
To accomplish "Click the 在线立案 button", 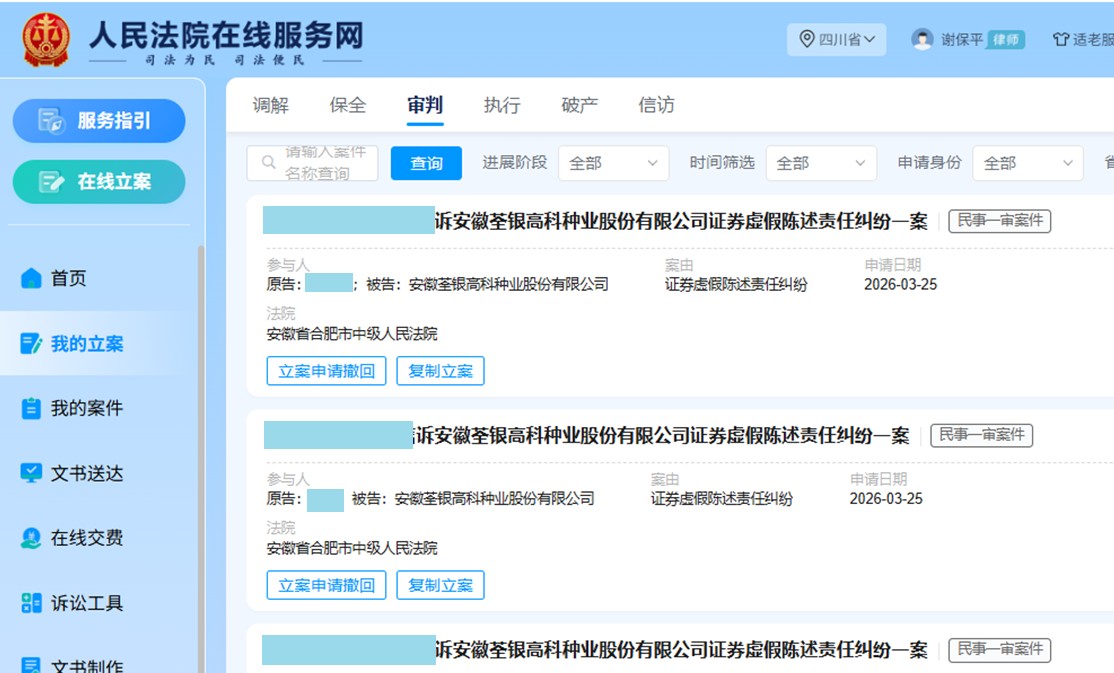I will tap(99, 182).
